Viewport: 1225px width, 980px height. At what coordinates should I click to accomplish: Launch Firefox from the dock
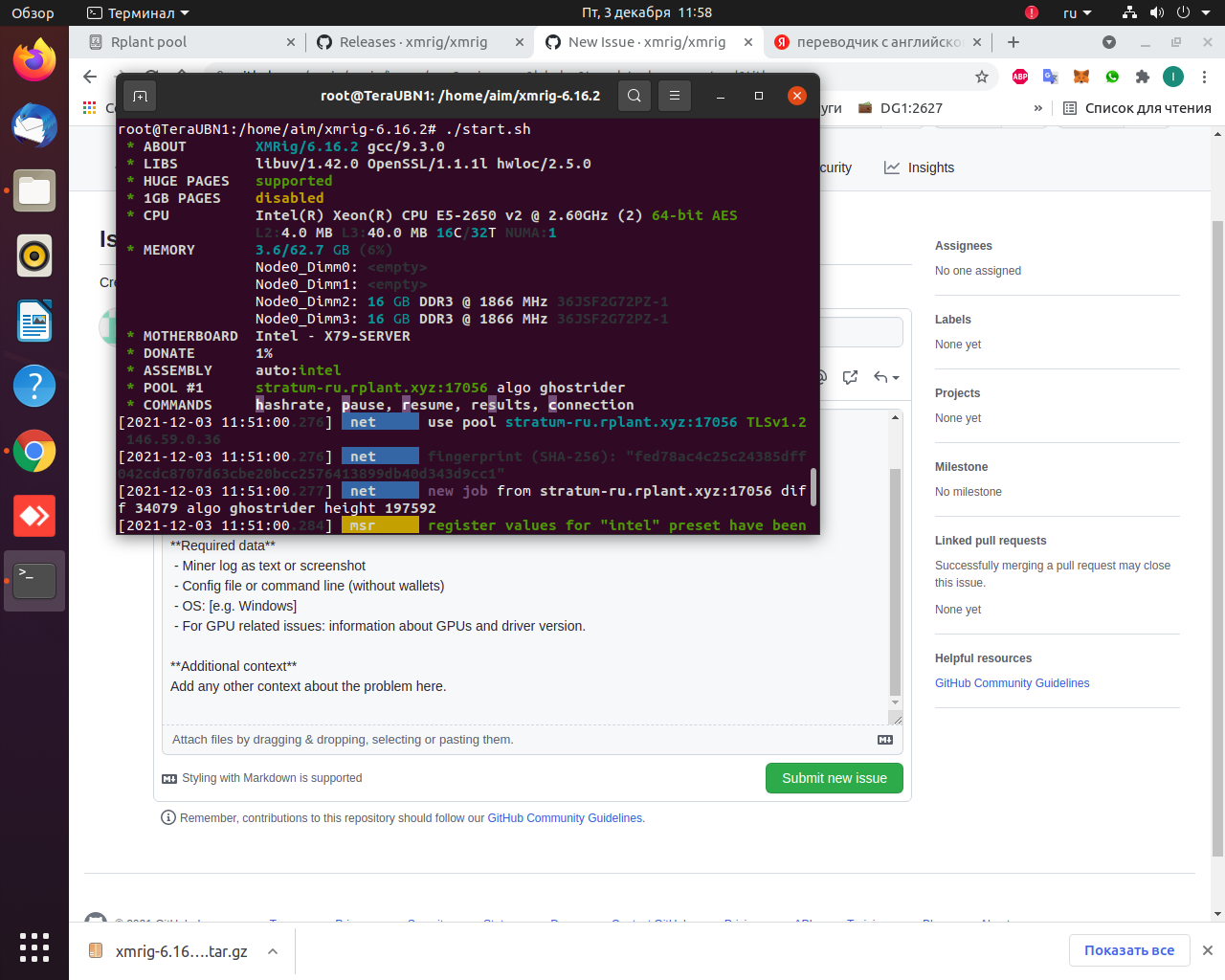point(33,59)
